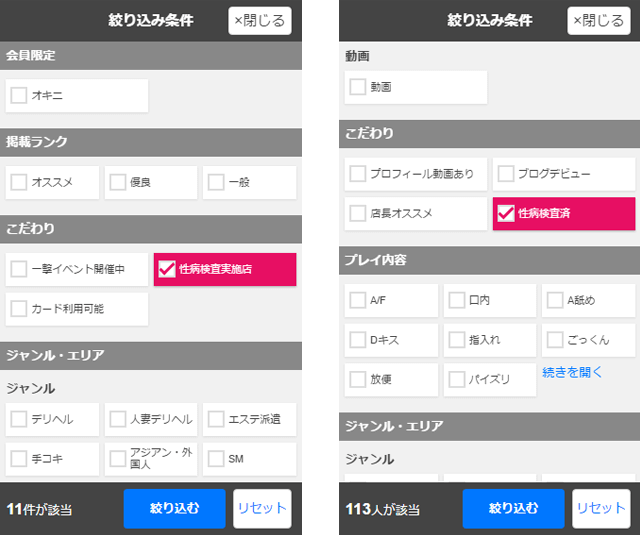
Task: Check 一撃イベント開催中 option
Action: click(19, 269)
